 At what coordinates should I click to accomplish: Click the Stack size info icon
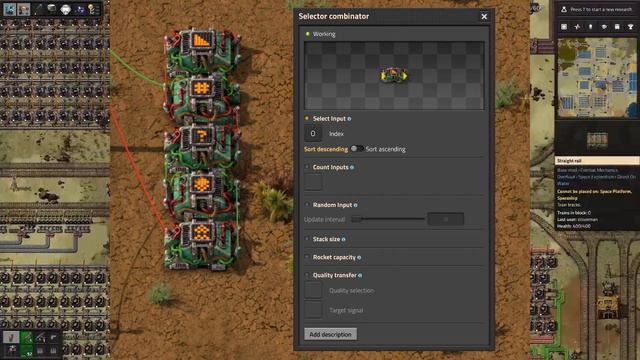tap(343, 240)
